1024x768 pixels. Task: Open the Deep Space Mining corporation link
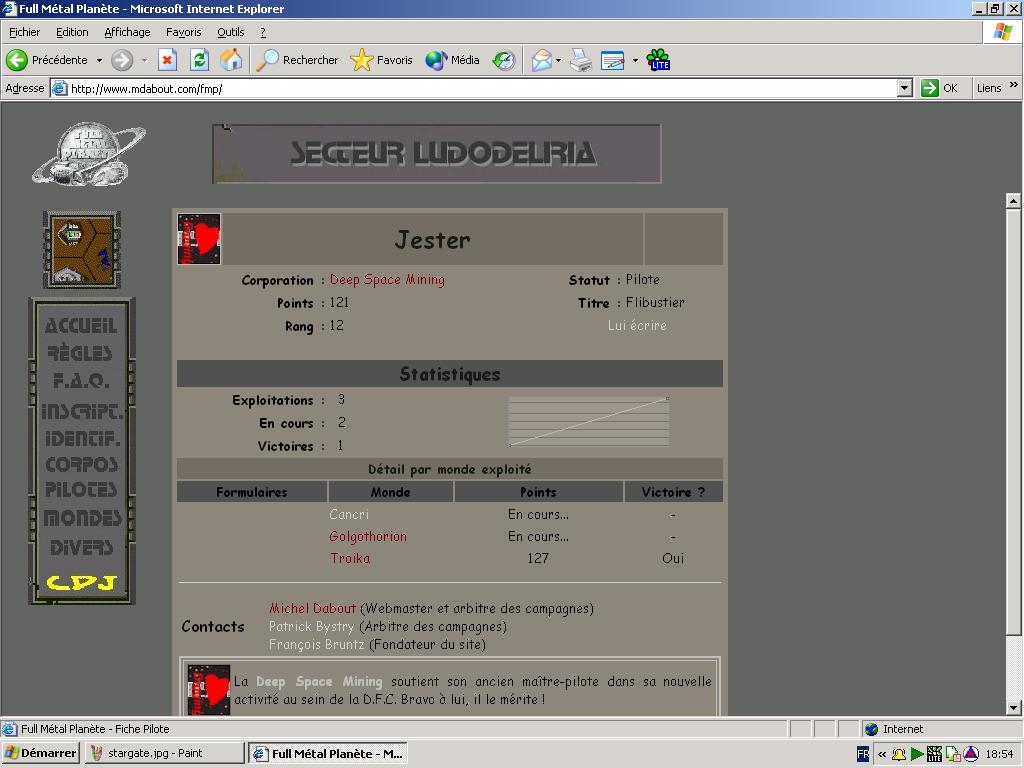[387, 280]
